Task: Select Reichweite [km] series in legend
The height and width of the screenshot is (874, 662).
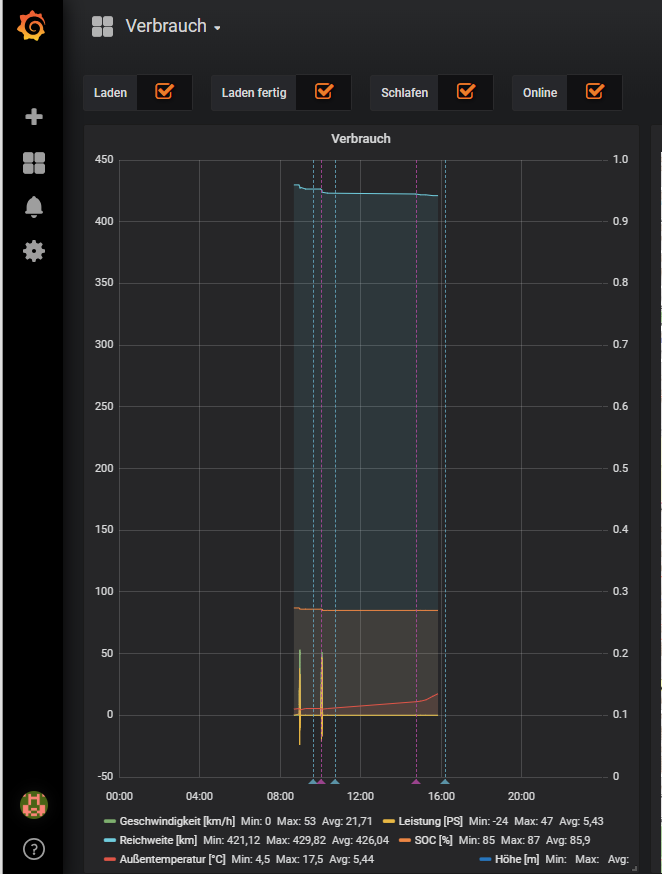Action: click(x=157, y=840)
